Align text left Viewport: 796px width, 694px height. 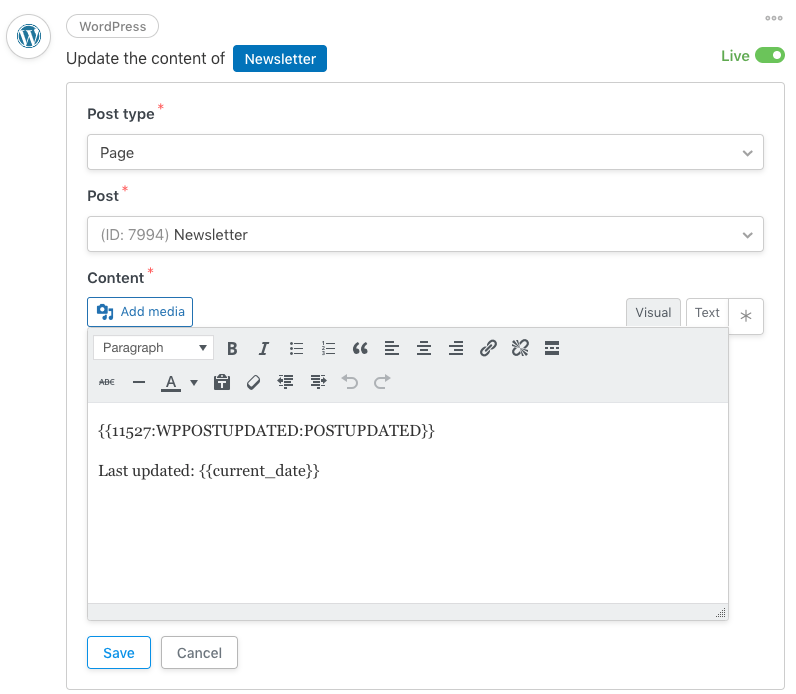click(392, 348)
